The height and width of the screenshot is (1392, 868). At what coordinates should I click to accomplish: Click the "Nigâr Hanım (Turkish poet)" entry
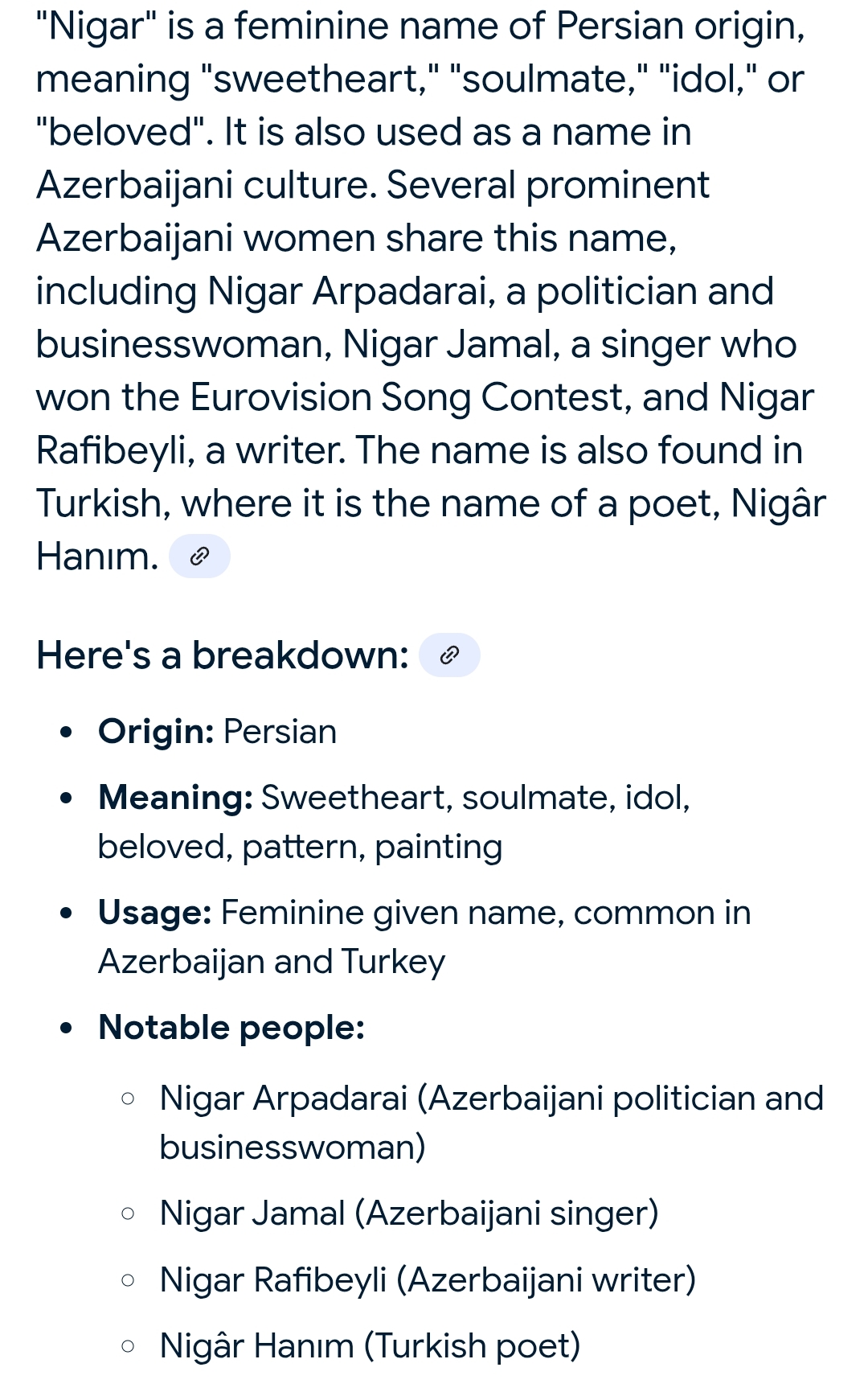pos(370,1346)
